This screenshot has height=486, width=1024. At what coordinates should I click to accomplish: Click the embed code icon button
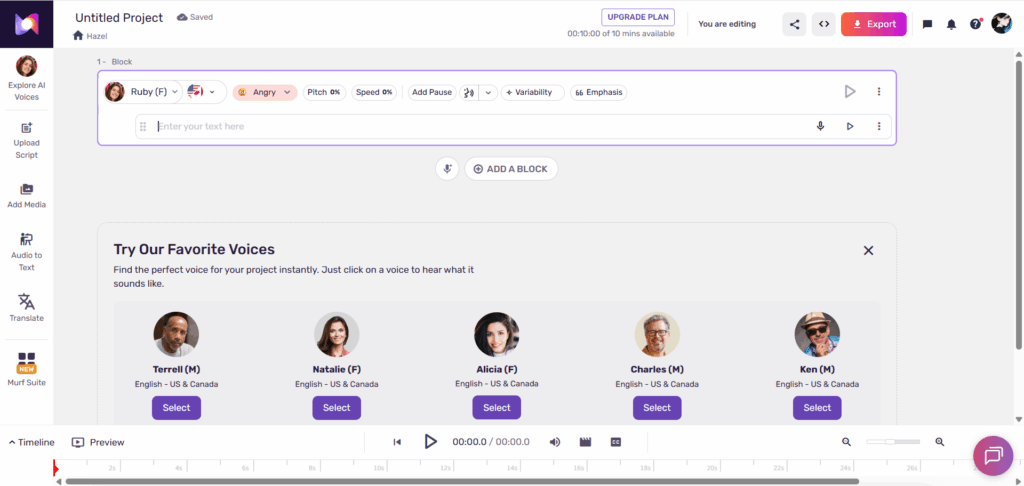824,24
